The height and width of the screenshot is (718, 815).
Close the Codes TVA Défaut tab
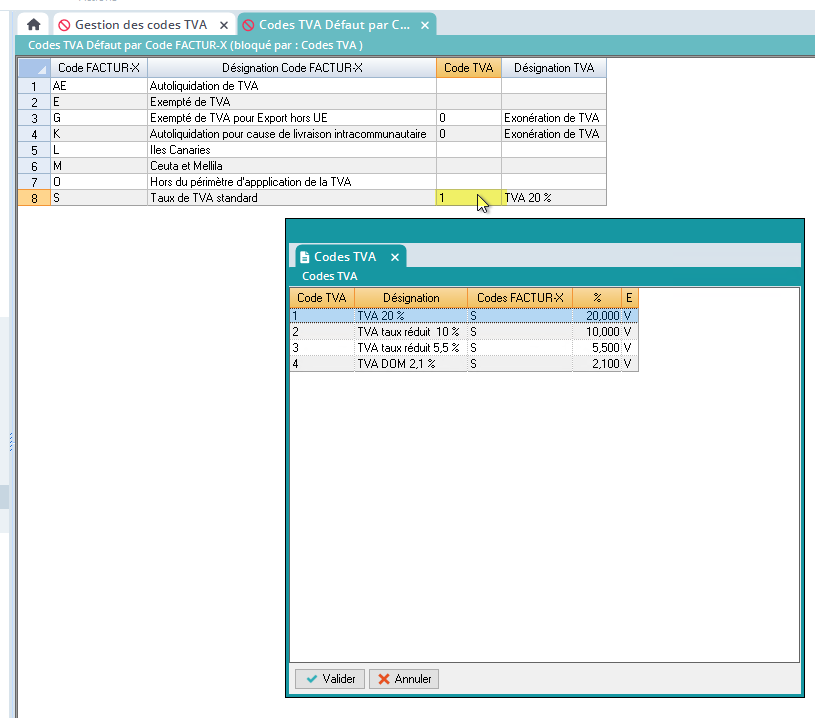[425, 25]
